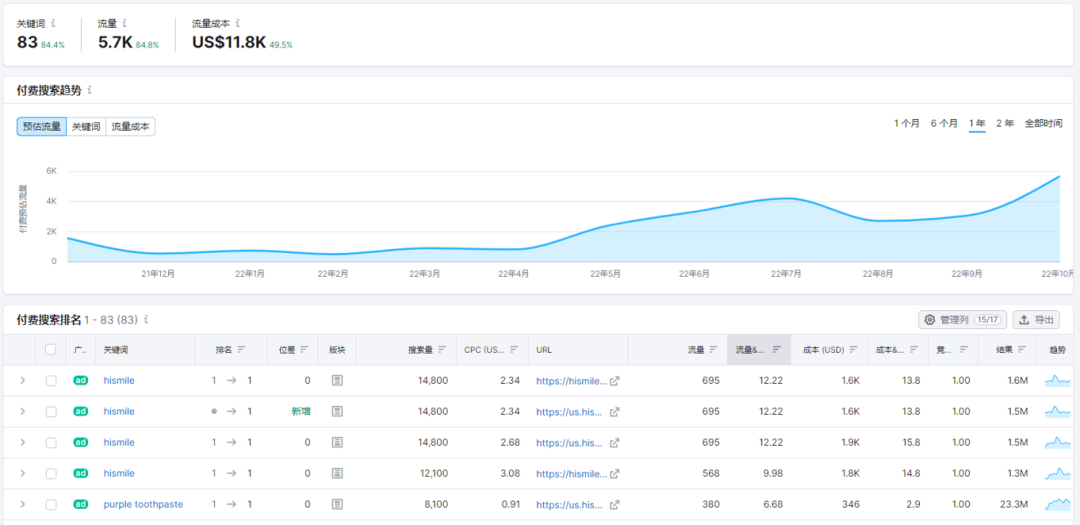Switch chart to 流量成本 tab
The image size is (1080, 525).
tap(131, 127)
